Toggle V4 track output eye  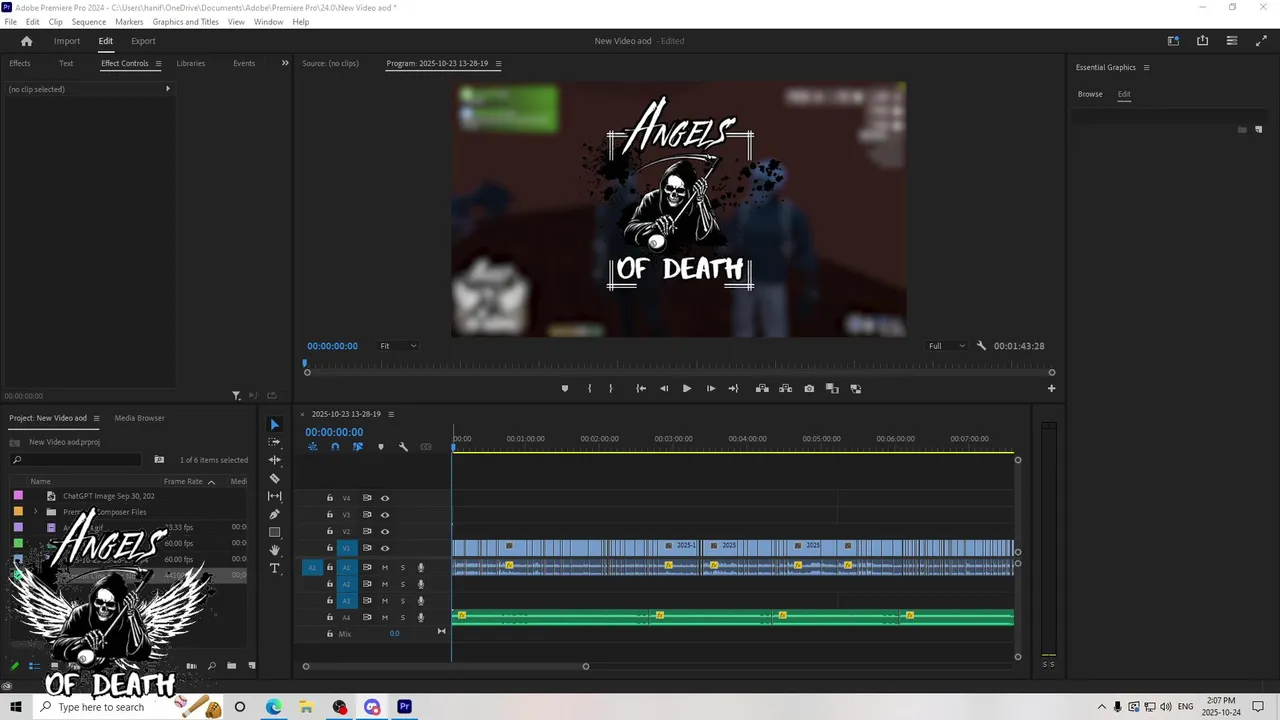pyautogui.click(x=385, y=498)
